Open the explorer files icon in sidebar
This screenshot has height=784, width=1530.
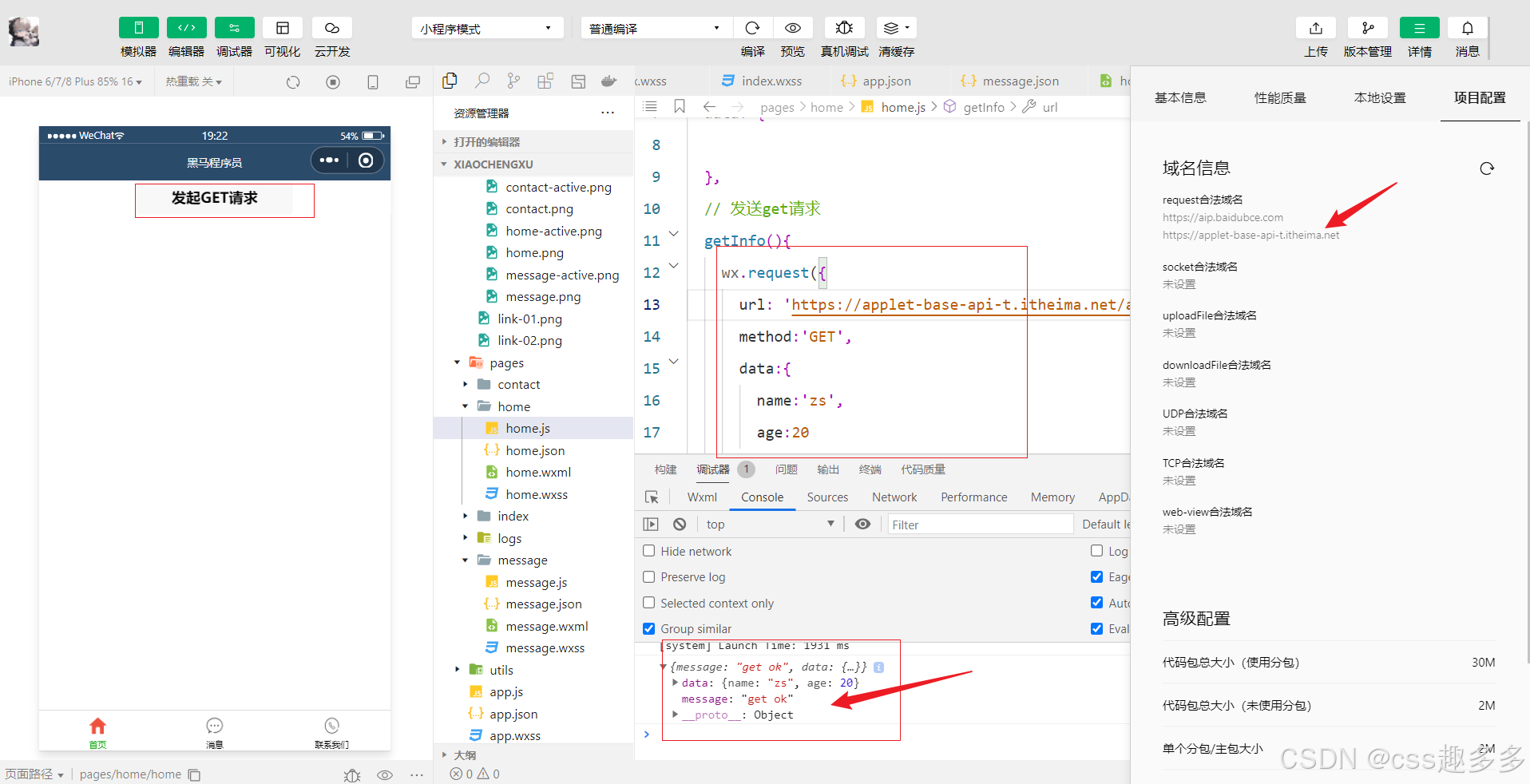[x=450, y=81]
